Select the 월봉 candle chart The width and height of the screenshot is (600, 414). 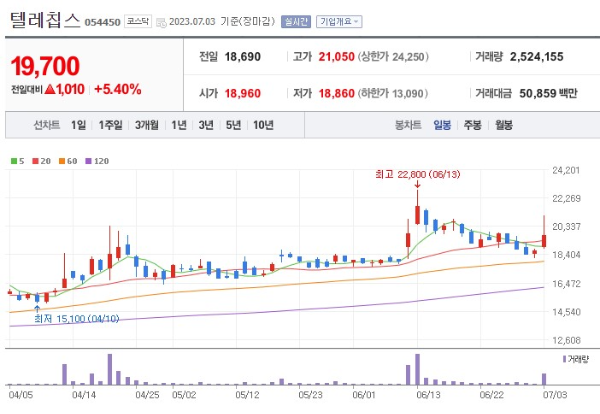pyautogui.click(x=504, y=125)
